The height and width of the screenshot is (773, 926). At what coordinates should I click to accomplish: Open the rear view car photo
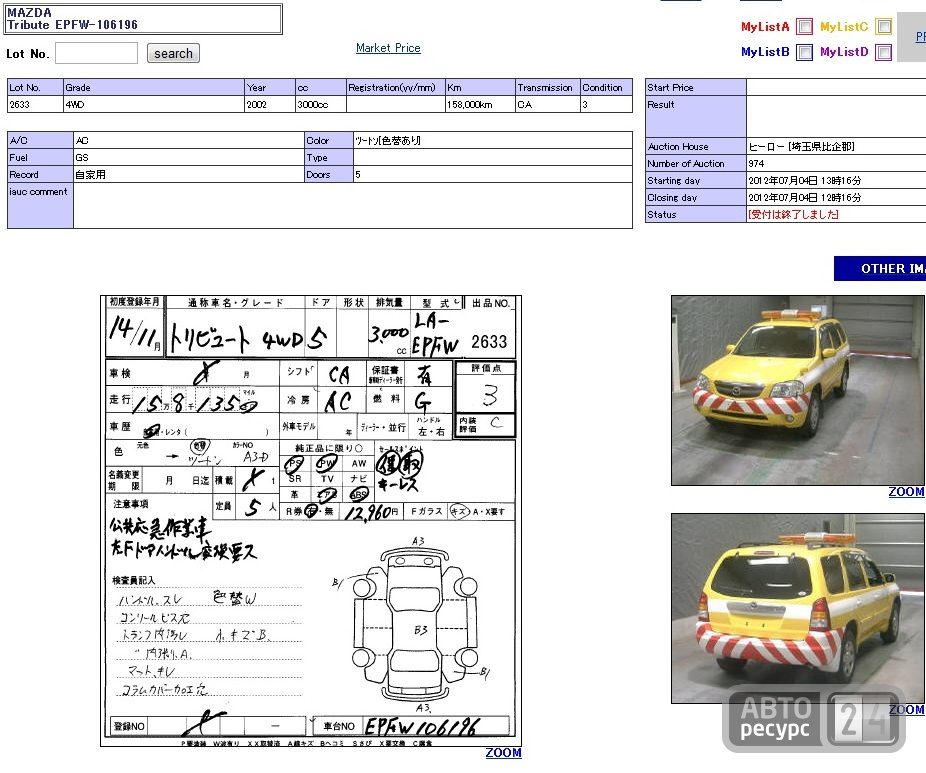coord(798,608)
